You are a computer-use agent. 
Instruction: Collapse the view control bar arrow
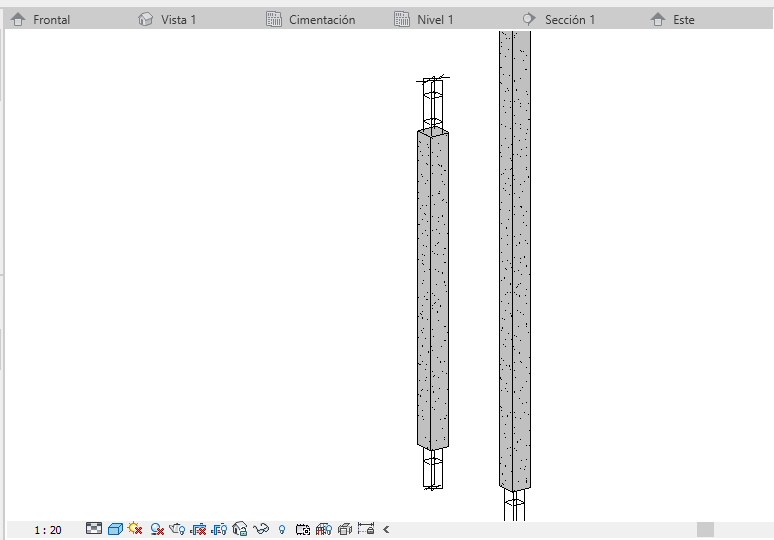pyautogui.click(x=386, y=530)
